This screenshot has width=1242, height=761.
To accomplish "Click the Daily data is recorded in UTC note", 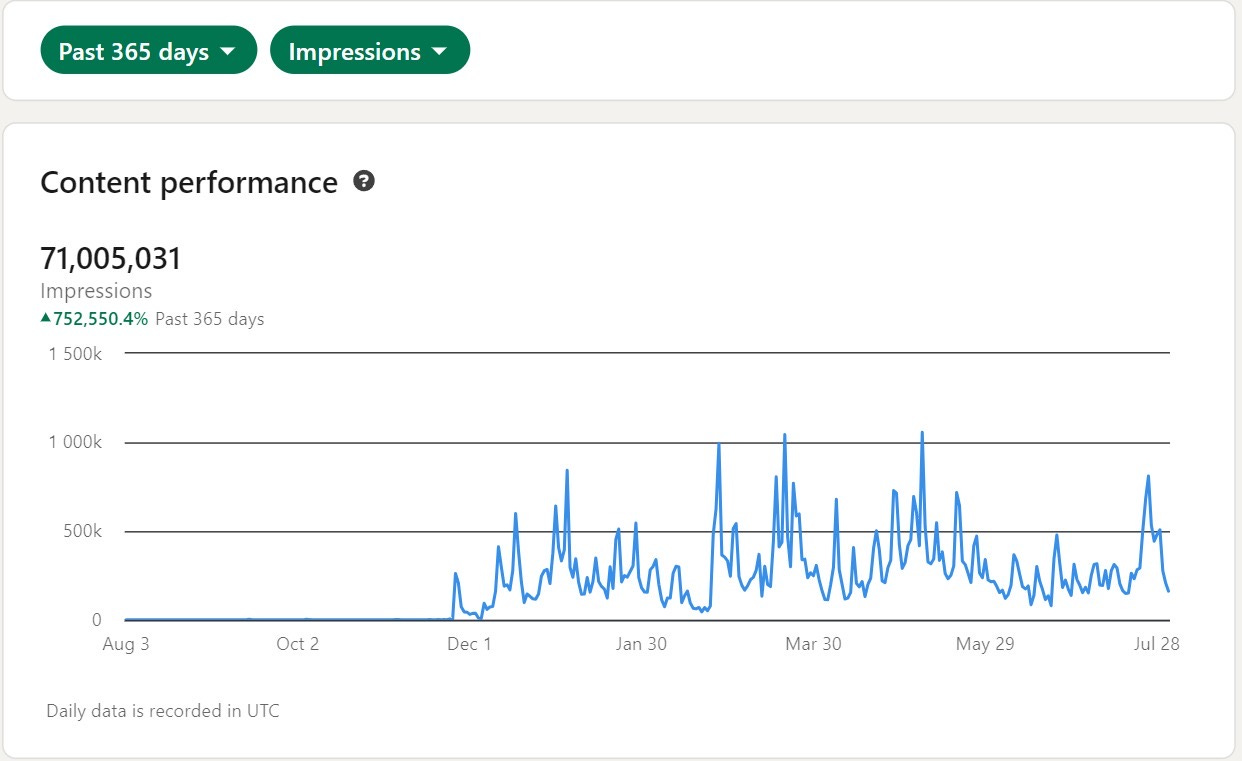I will tap(163, 711).
